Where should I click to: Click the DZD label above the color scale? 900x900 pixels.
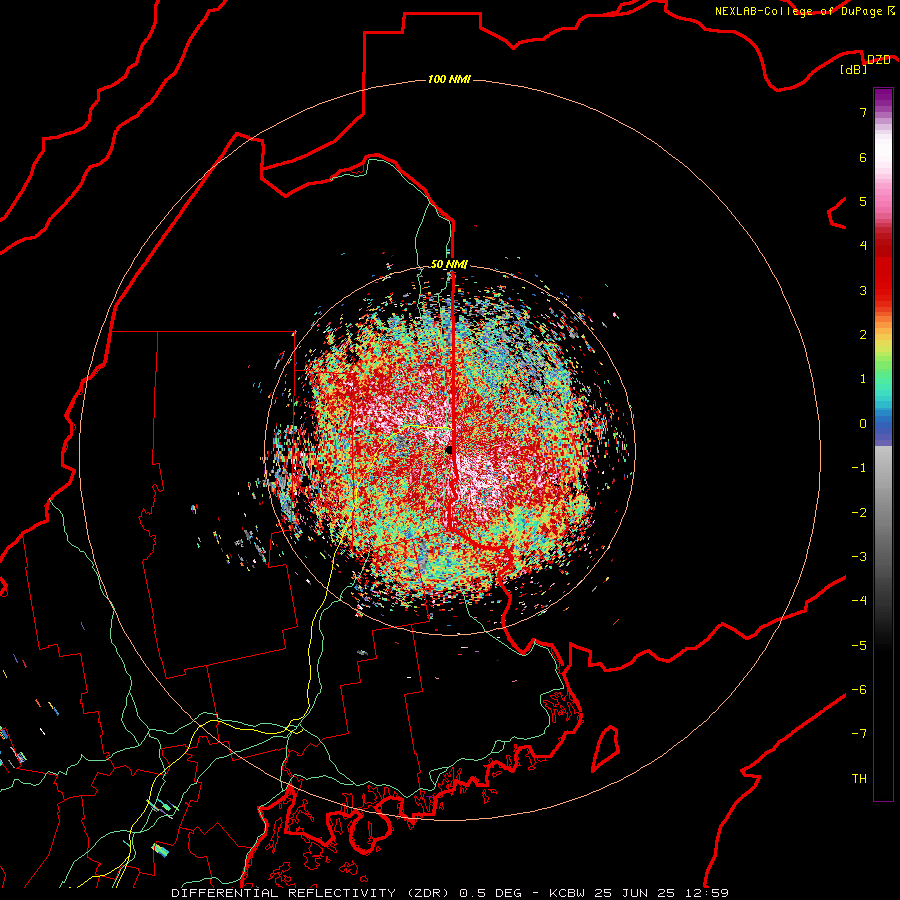tap(879, 59)
